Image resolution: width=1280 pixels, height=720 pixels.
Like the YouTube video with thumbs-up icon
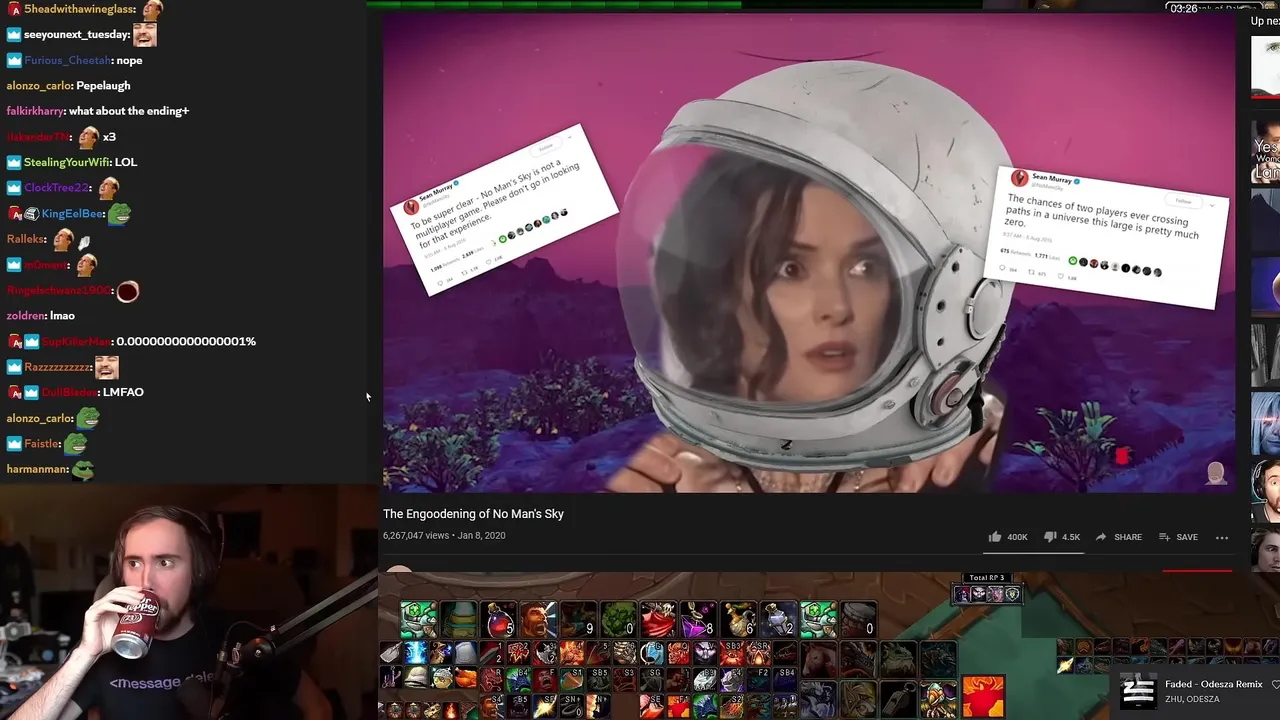click(995, 537)
